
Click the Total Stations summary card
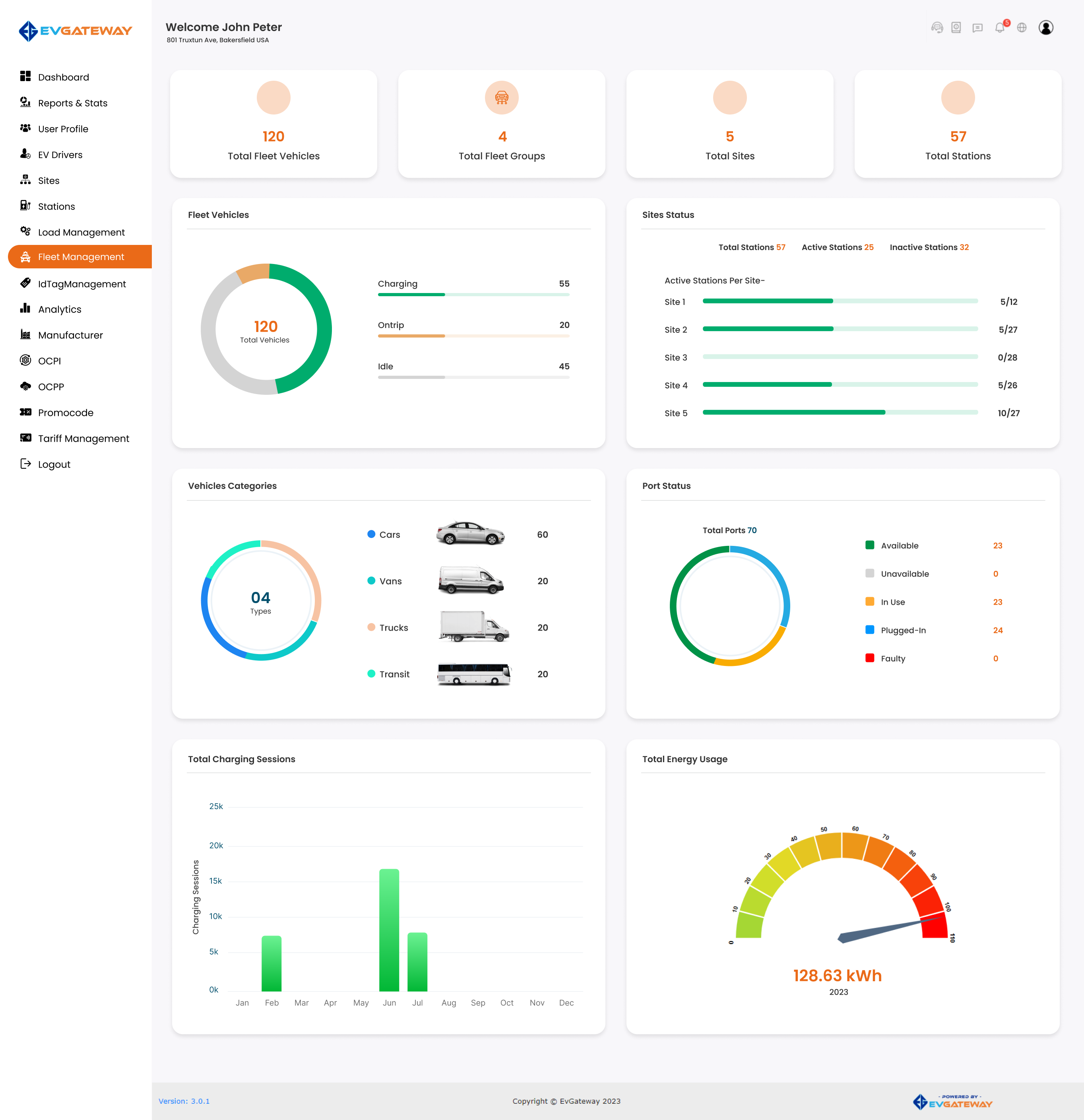coord(958,124)
